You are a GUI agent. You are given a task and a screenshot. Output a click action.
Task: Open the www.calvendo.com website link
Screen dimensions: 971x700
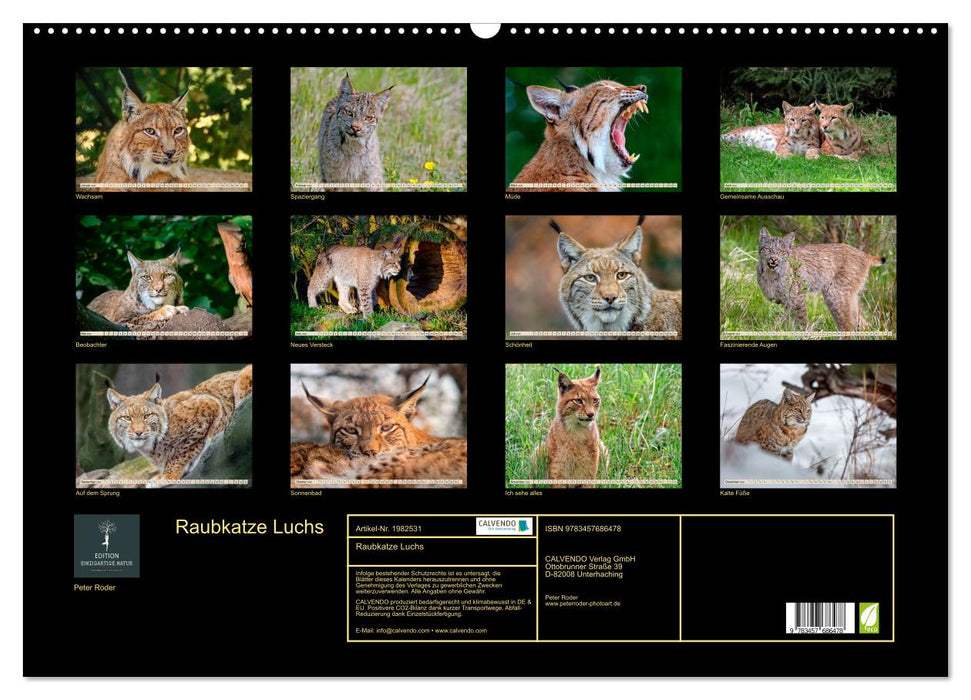pyautogui.click(x=461, y=631)
